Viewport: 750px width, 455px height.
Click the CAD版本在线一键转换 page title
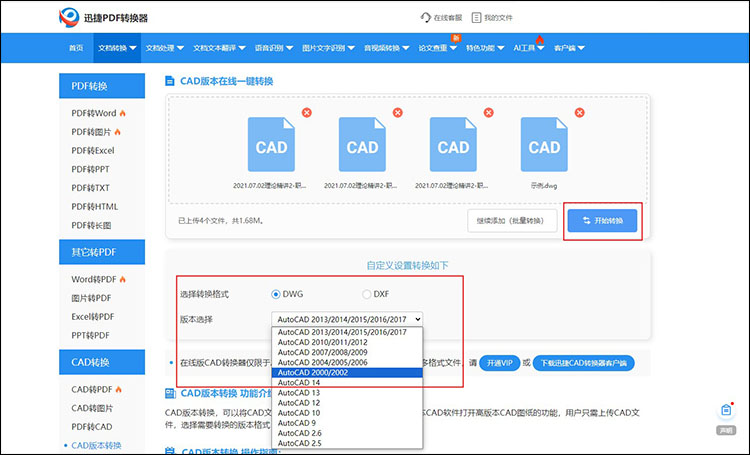click(226, 81)
